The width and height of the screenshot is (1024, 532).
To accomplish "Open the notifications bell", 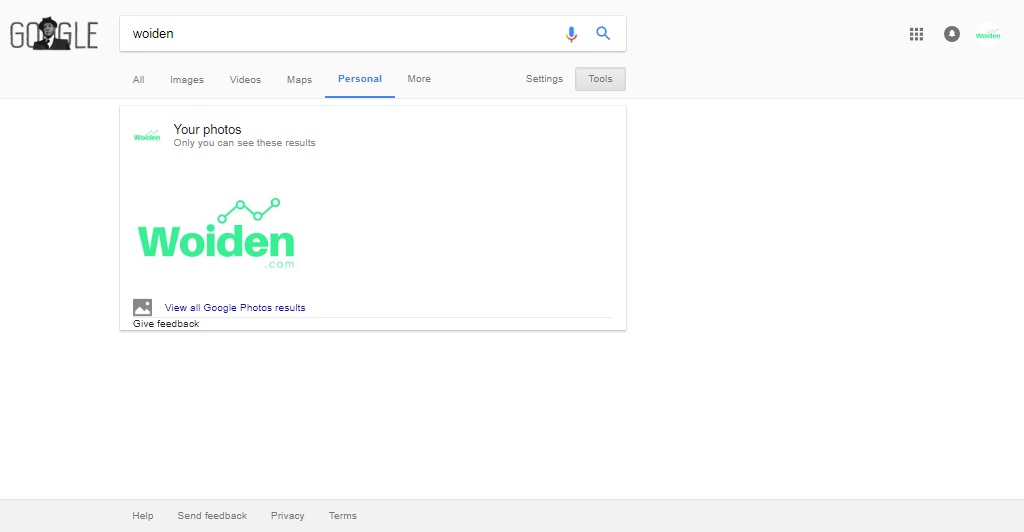I will click(x=952, y=34).
